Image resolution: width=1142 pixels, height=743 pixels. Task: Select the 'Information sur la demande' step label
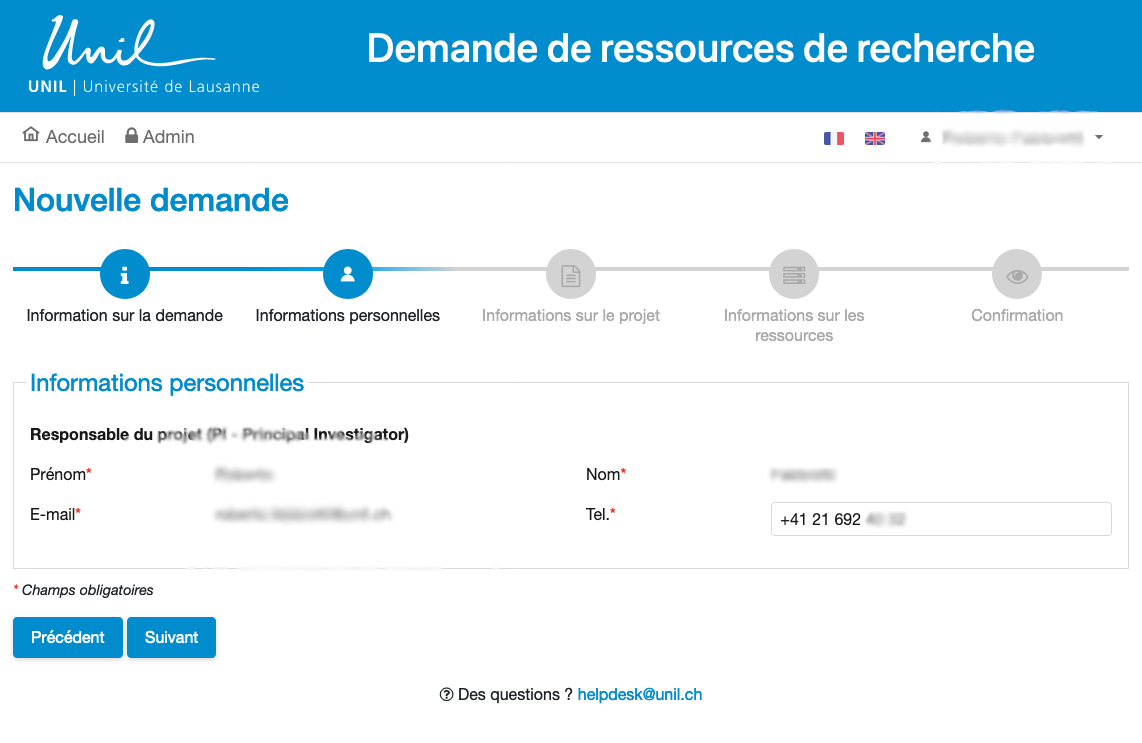pyautogui.click(x=125, y=315)
